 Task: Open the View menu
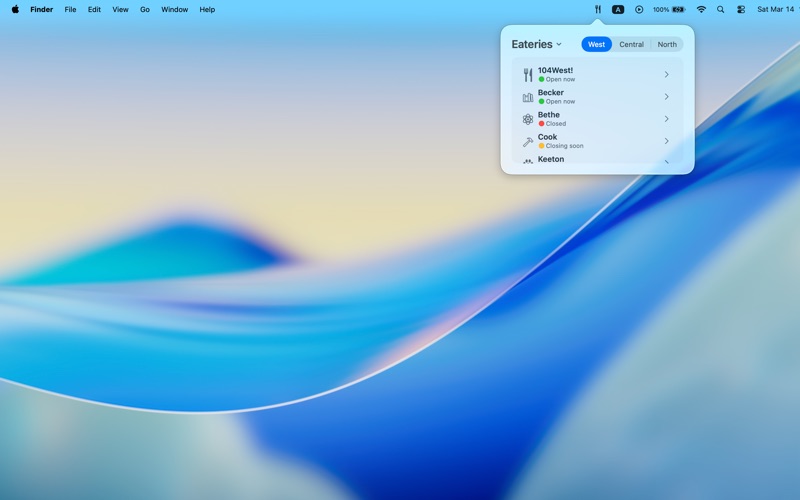pos(120,9)
